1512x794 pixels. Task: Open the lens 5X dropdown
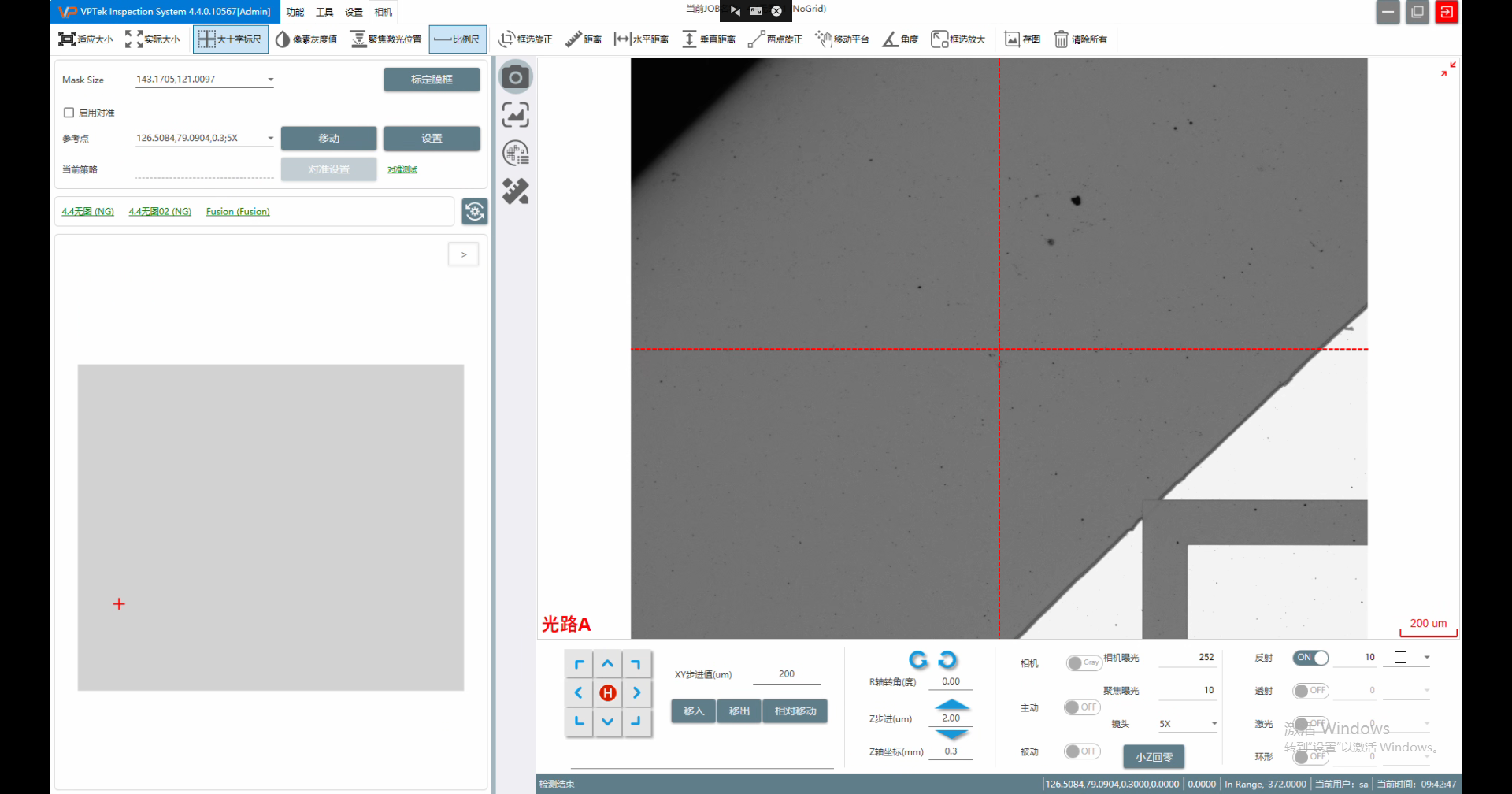[x=1214, y=724]
